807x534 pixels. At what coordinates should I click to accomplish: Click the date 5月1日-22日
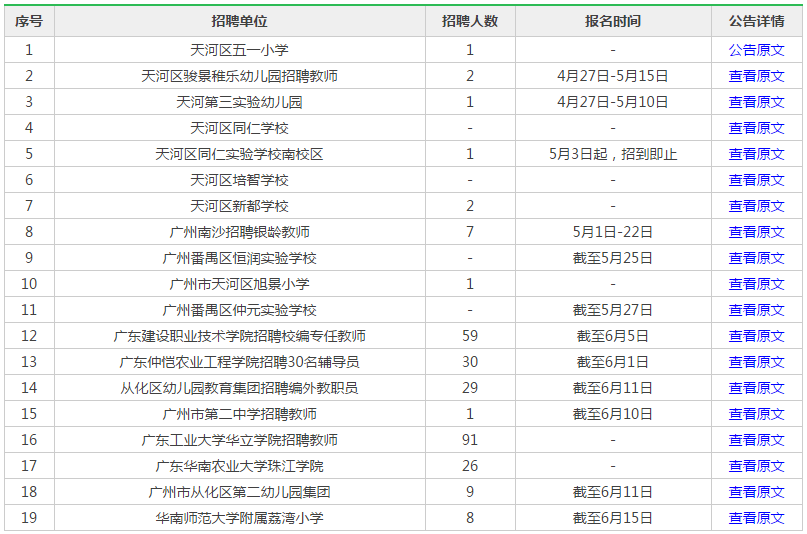612,232
